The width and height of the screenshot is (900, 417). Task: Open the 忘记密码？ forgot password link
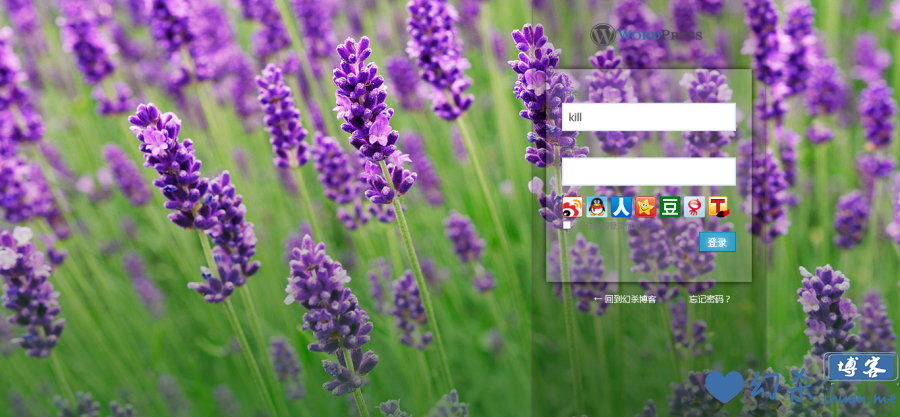pyautogui.click(x=709, y=299)
